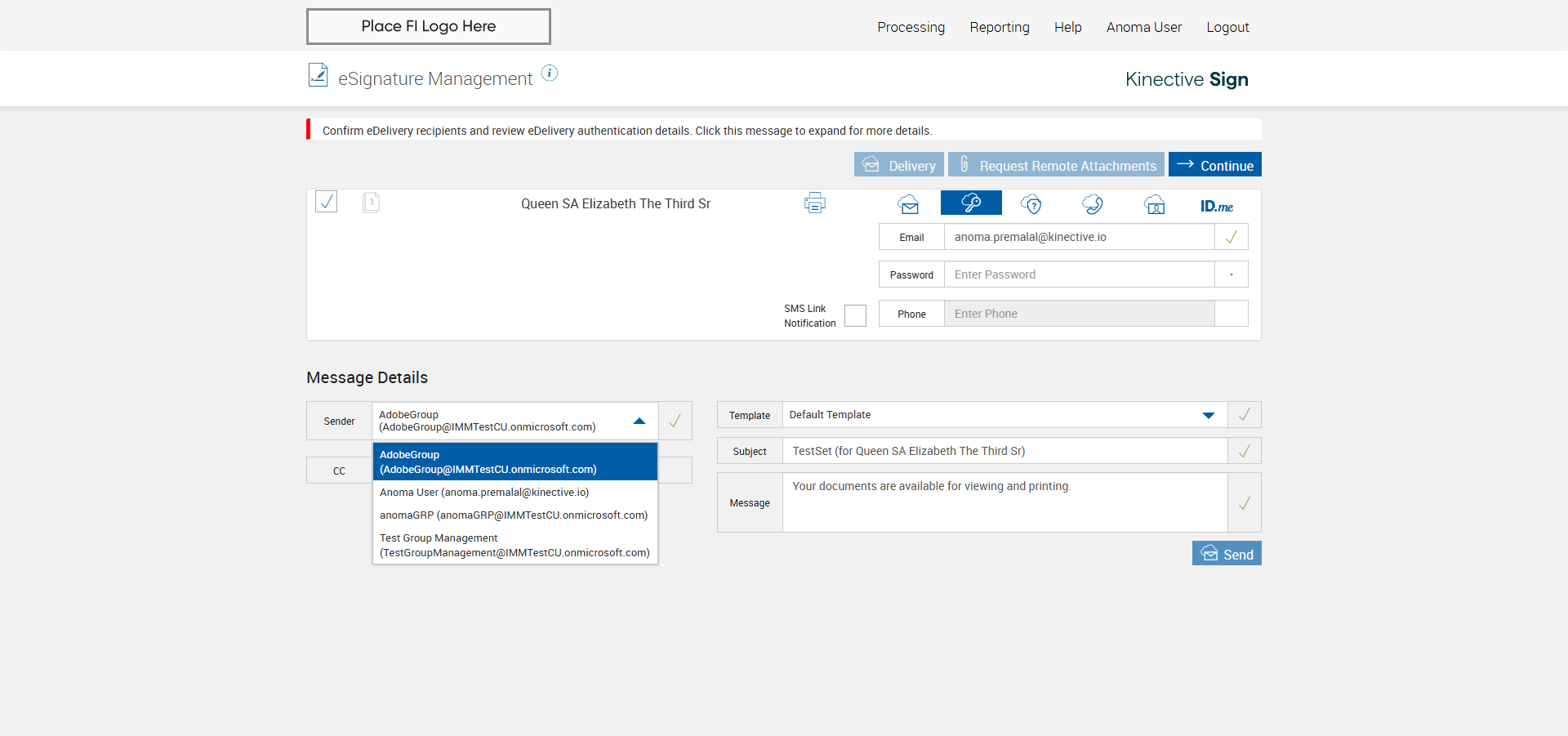The height and width of the screenshot is (736, 1568).
Task: Select the ID.me authentication option
Action: [1216, 206]
